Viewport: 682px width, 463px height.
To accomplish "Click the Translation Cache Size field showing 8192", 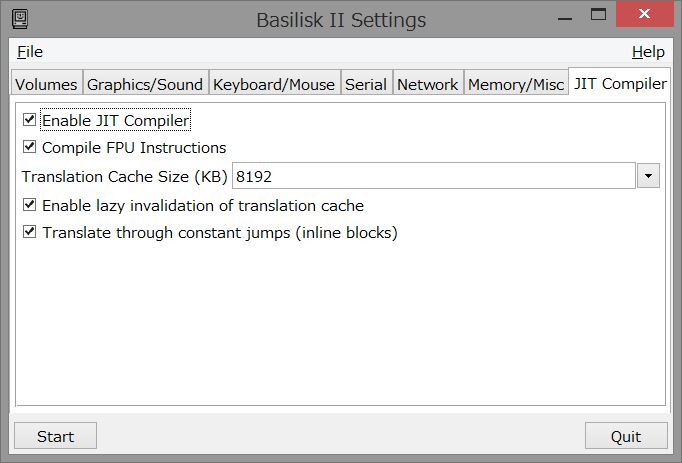I will tap(434, 176).
